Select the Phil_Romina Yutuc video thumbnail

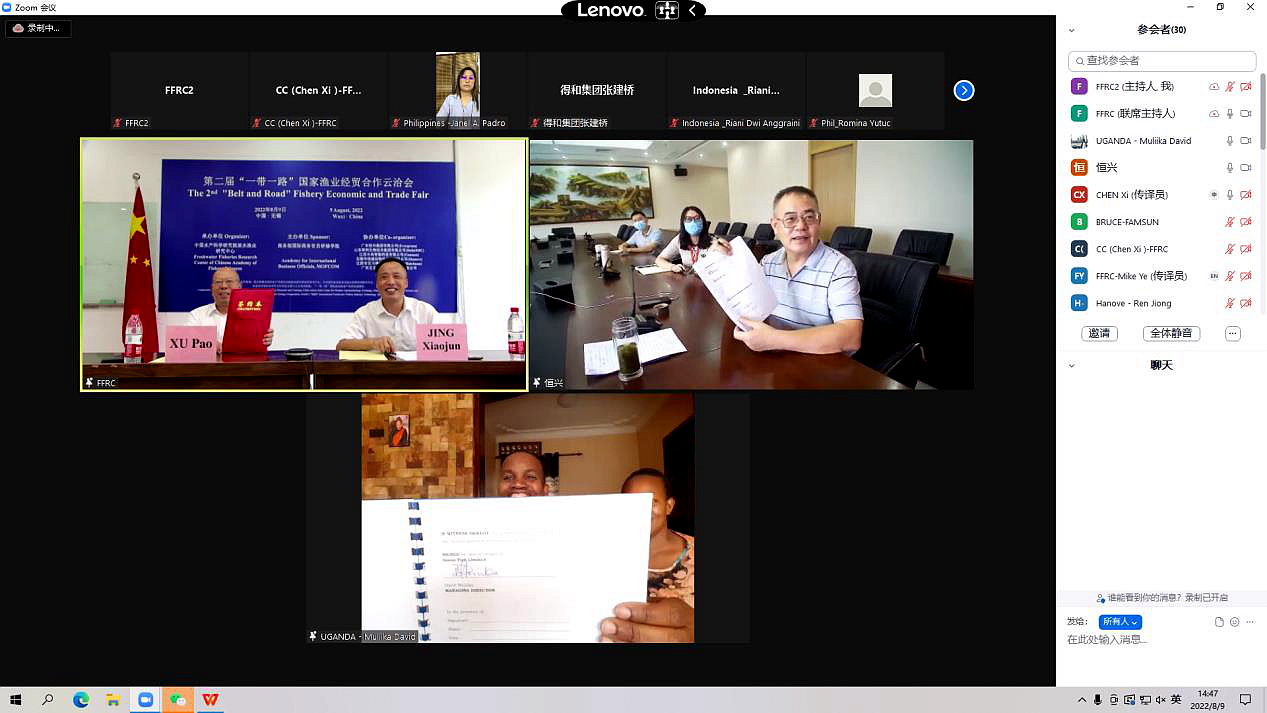coord(875,91)
